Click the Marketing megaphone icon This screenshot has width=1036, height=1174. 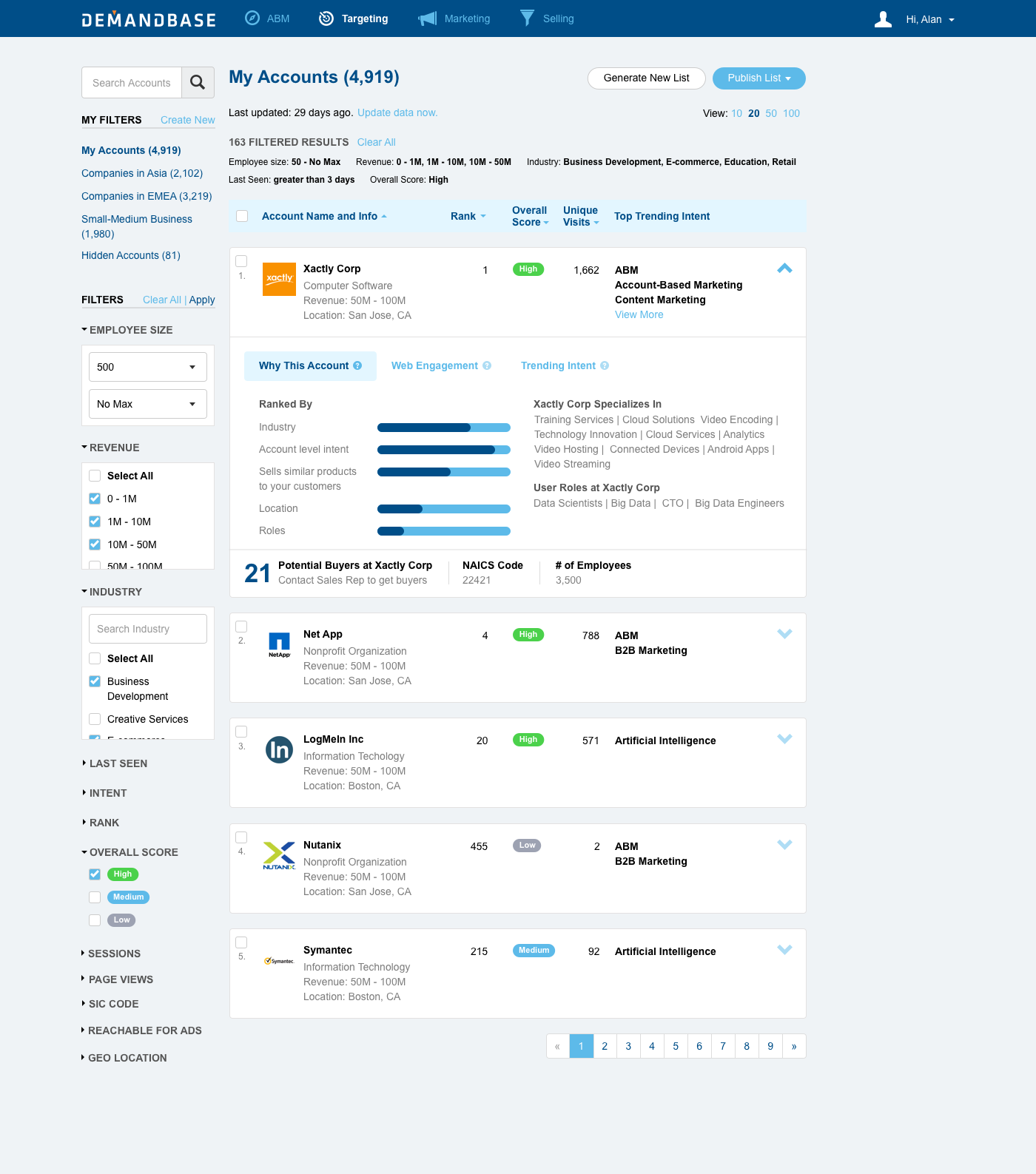coord(428,18)
